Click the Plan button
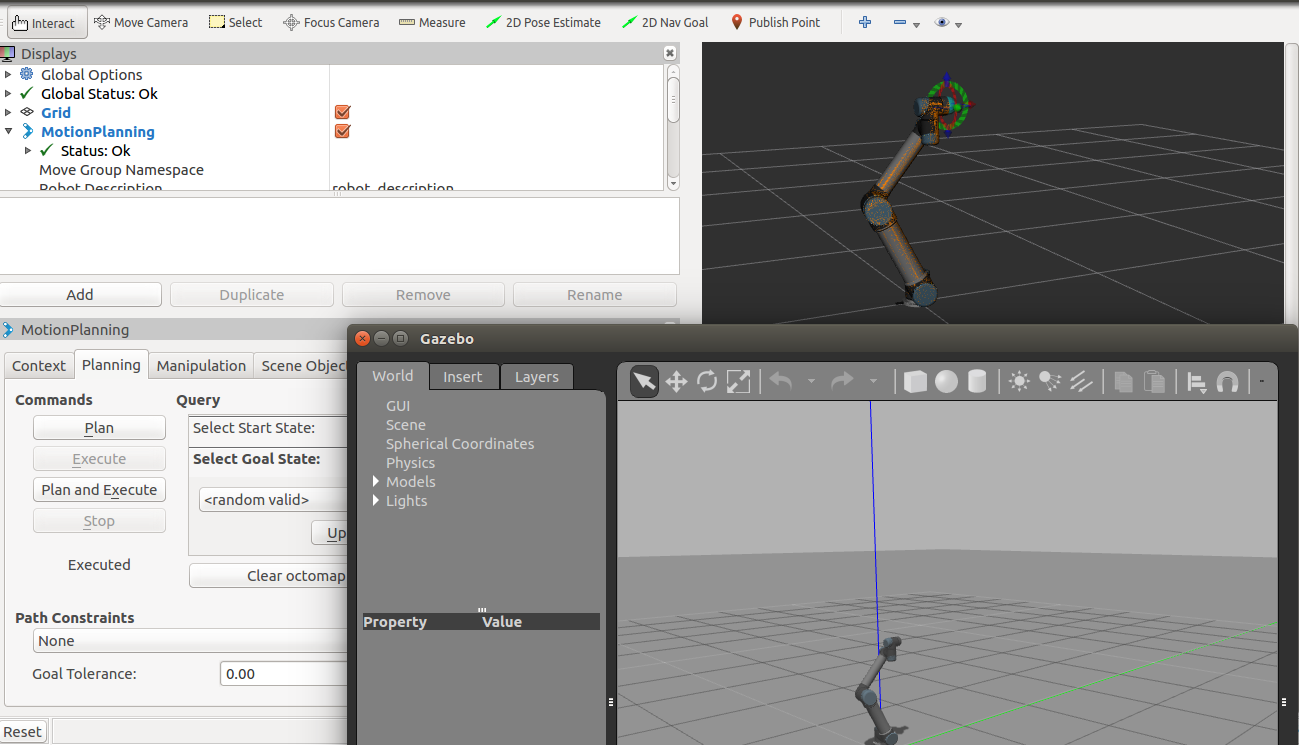Screen dimensions: 1299x745 tap(99, 428)
